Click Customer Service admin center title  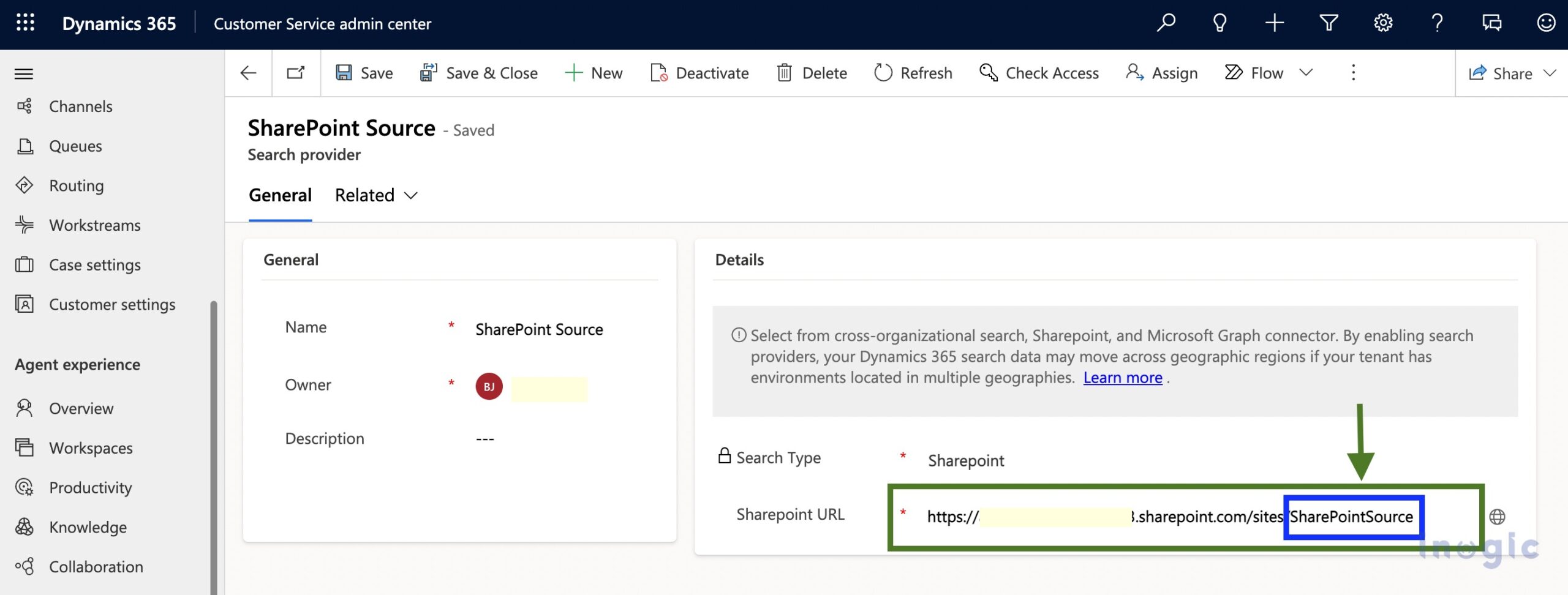point(322,24)
